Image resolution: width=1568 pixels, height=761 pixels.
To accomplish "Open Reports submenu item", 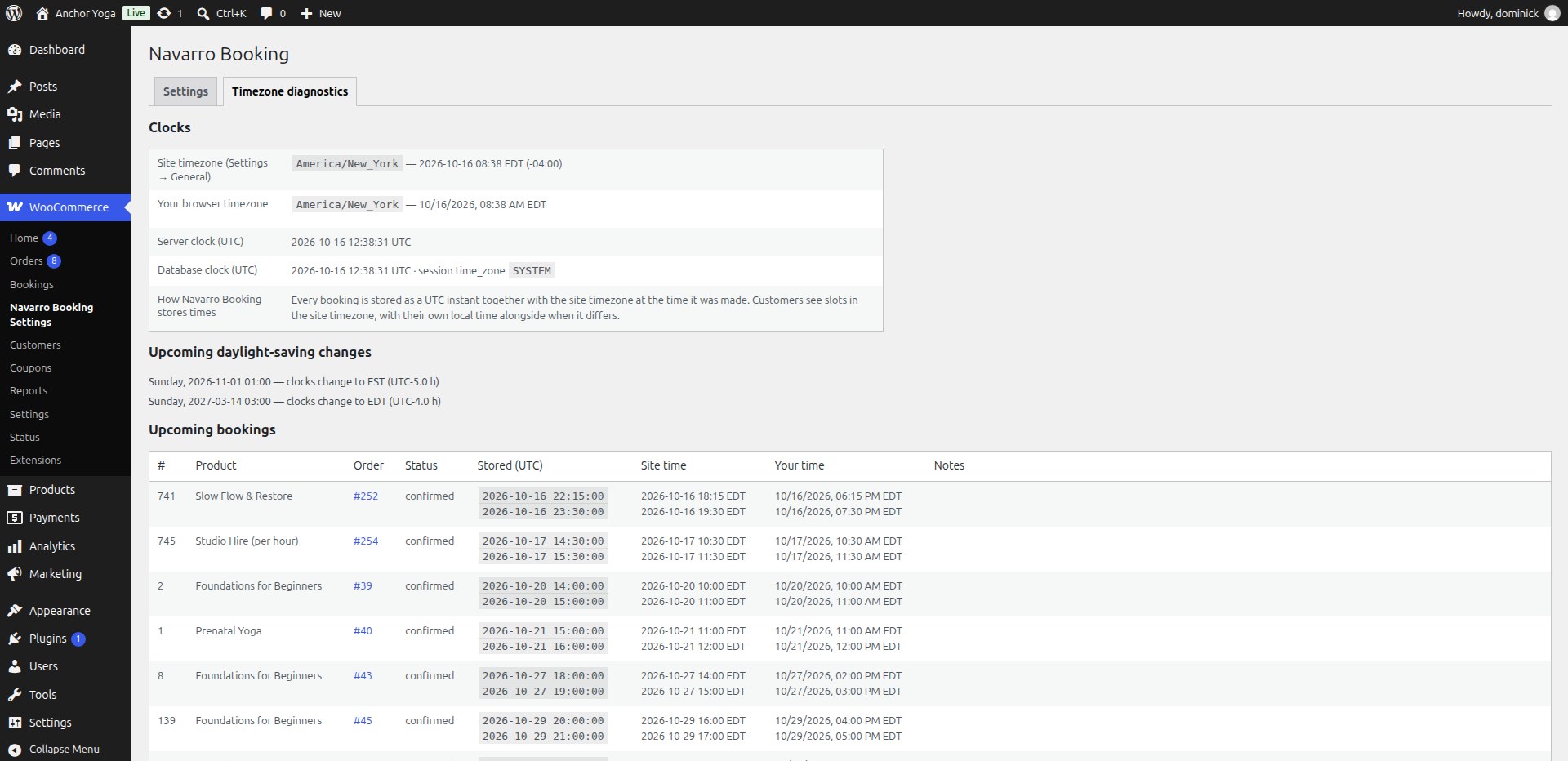I will click(29, 391).
